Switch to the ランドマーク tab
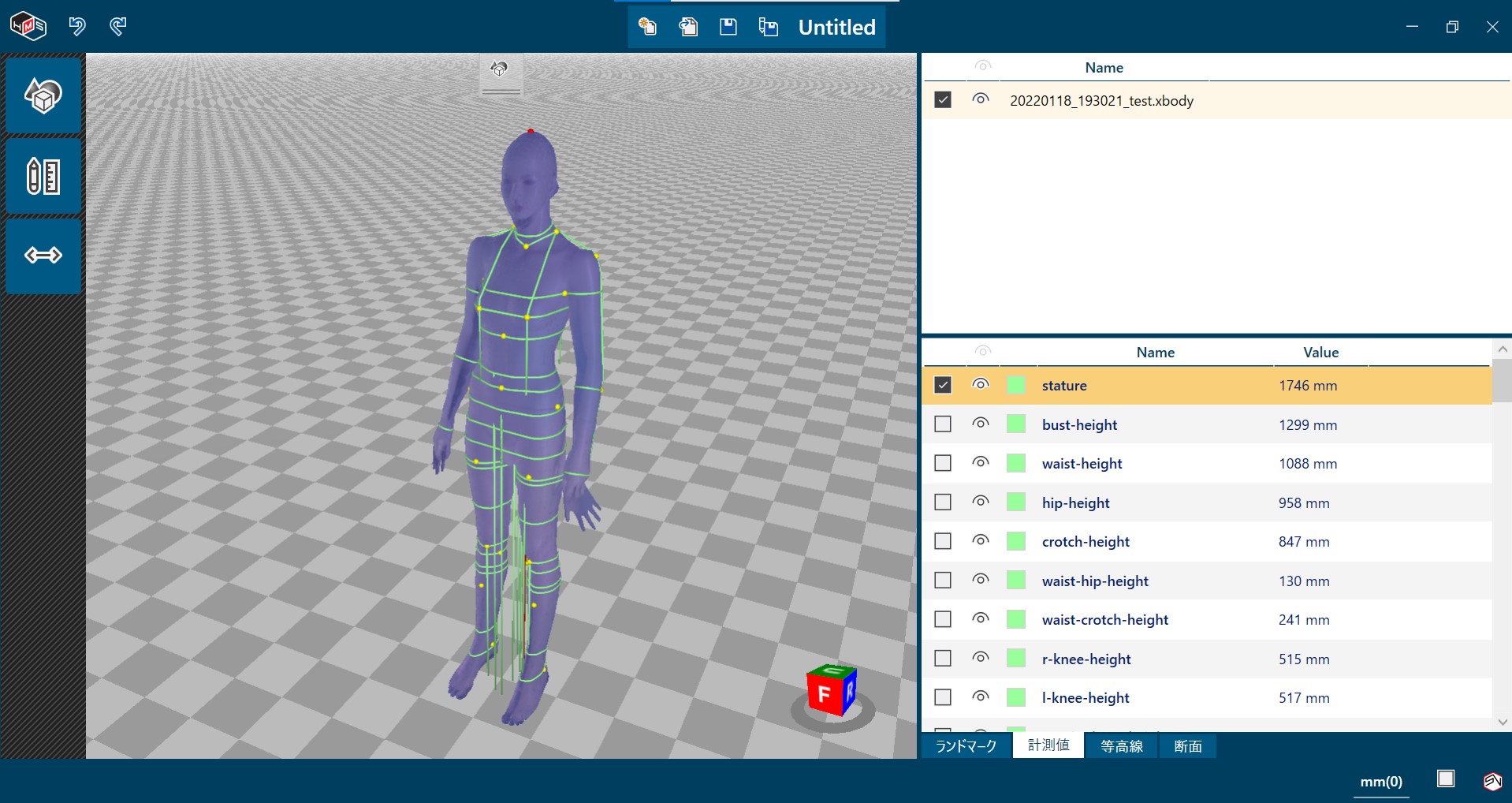The width and height of the screenshot is (1512, 803). (966, 745)
